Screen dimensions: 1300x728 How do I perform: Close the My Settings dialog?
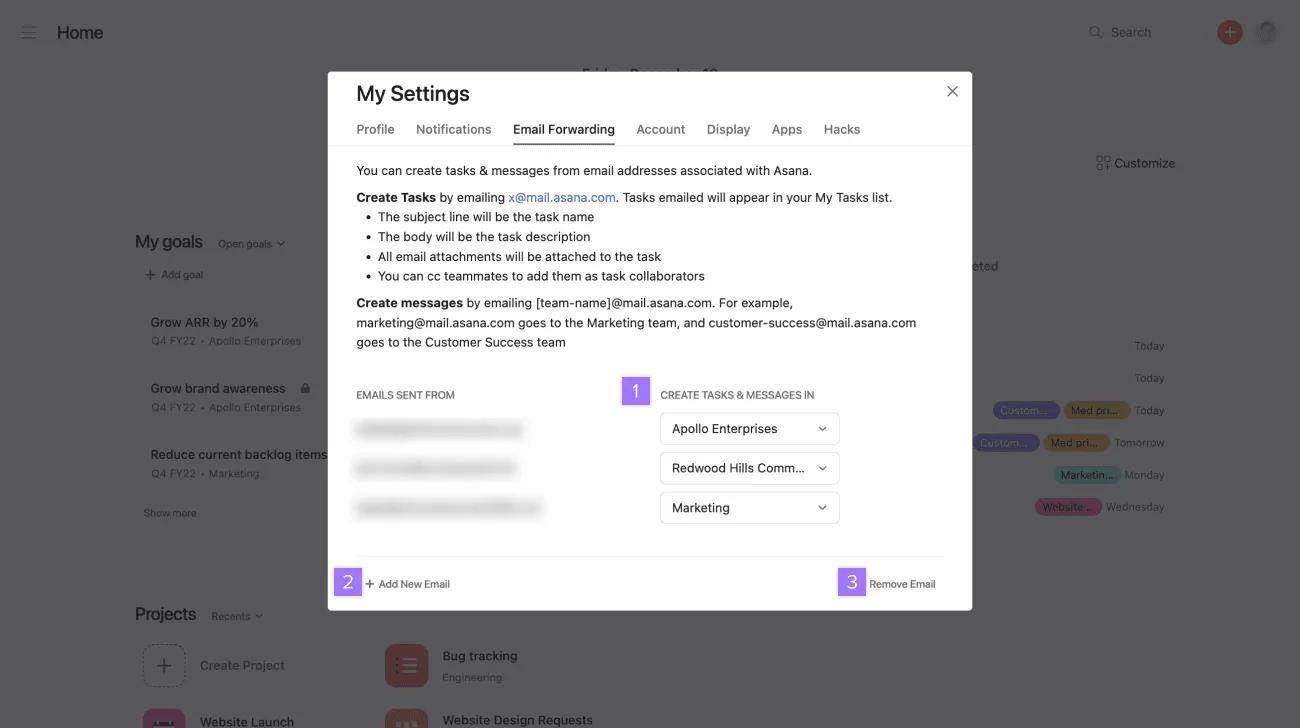coord(952,91)
